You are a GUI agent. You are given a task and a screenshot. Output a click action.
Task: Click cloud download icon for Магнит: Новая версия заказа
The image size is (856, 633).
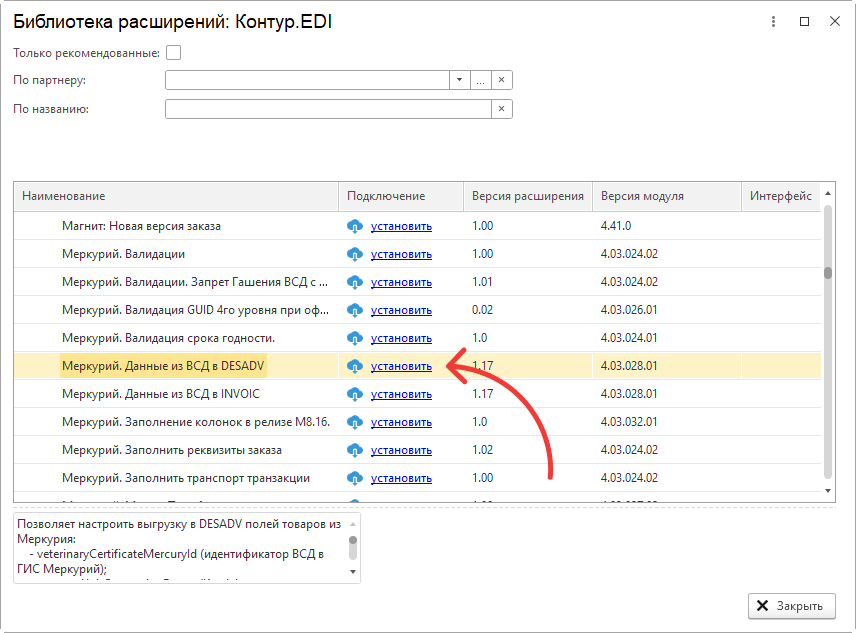pos(355,226)
